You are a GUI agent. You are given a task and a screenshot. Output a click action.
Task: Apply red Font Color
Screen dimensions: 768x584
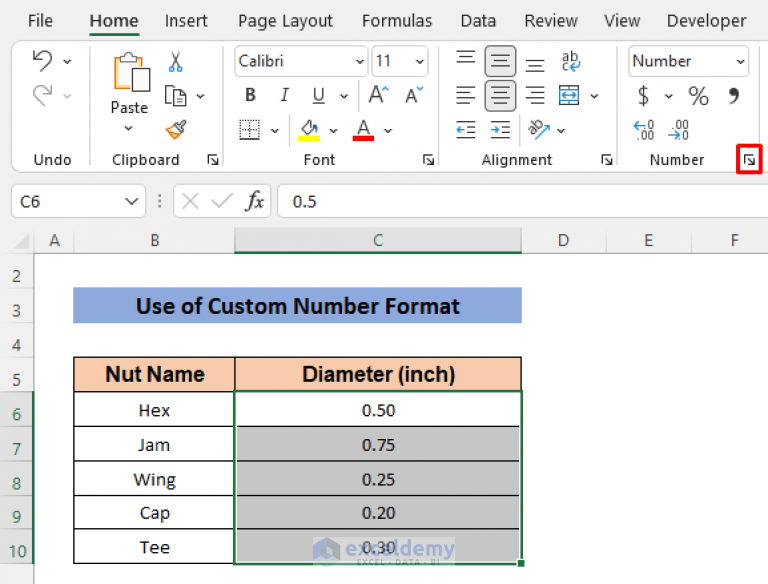point(363,130)
